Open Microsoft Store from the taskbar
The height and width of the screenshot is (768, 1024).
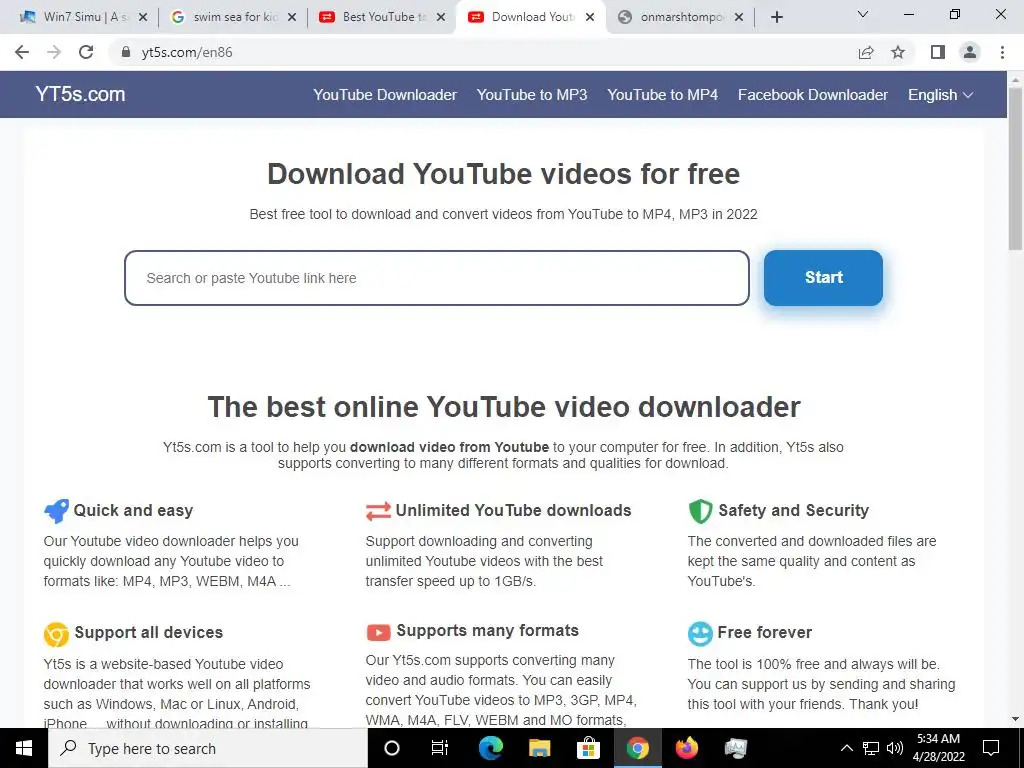(x=588, y=748)
